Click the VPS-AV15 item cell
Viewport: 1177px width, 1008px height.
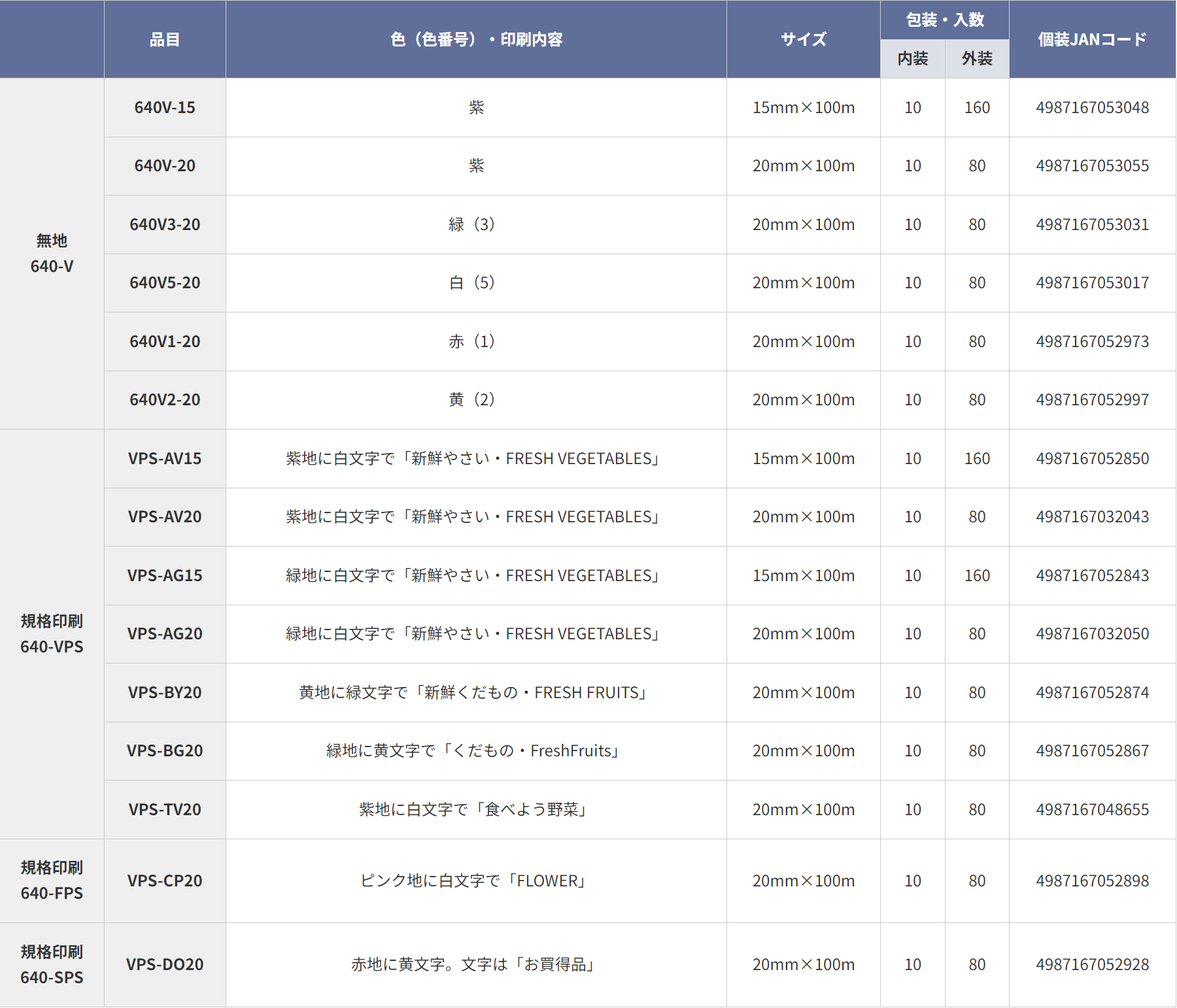(x=165, y=459)
